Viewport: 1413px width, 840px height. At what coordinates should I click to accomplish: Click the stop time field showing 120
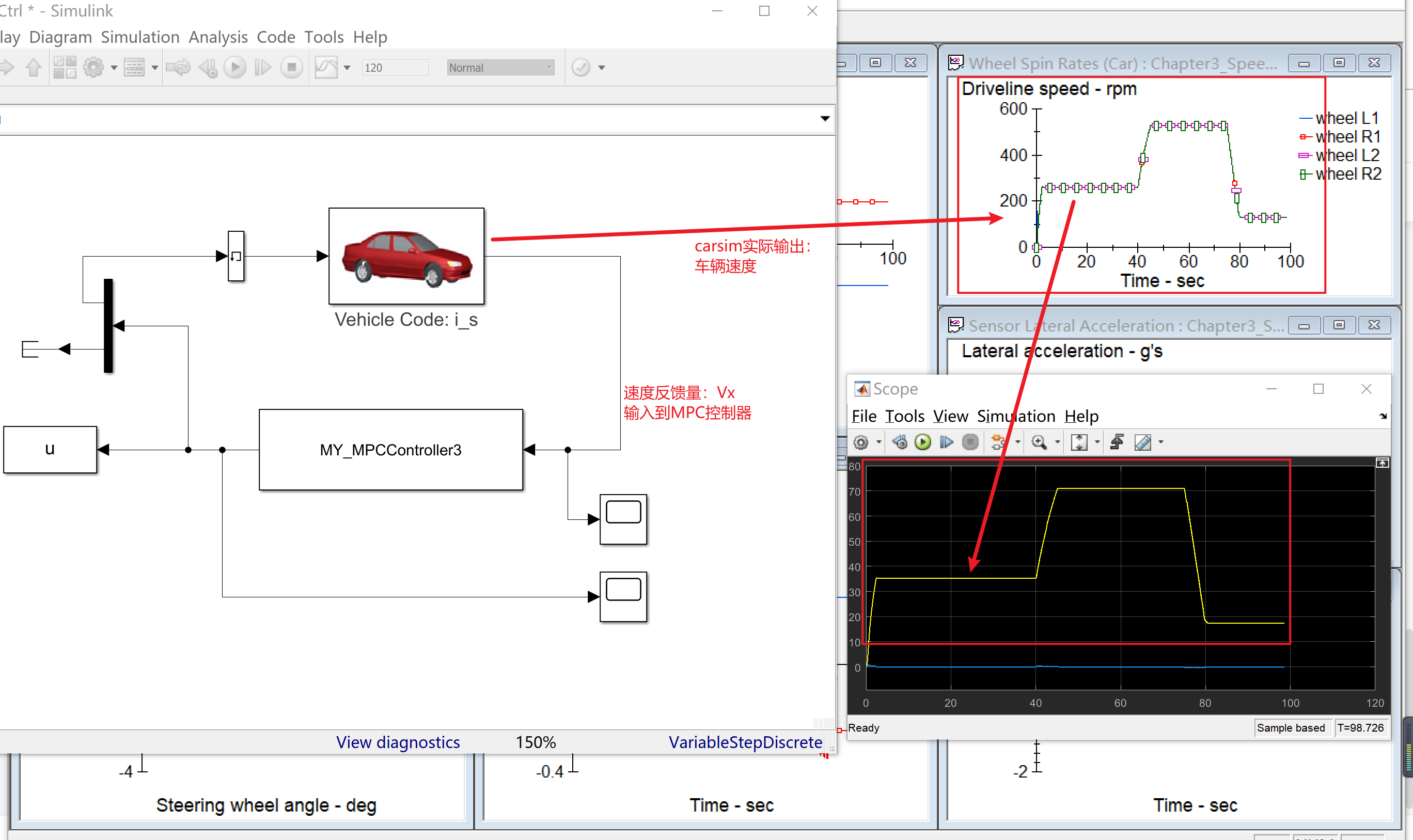click(395, 67)
